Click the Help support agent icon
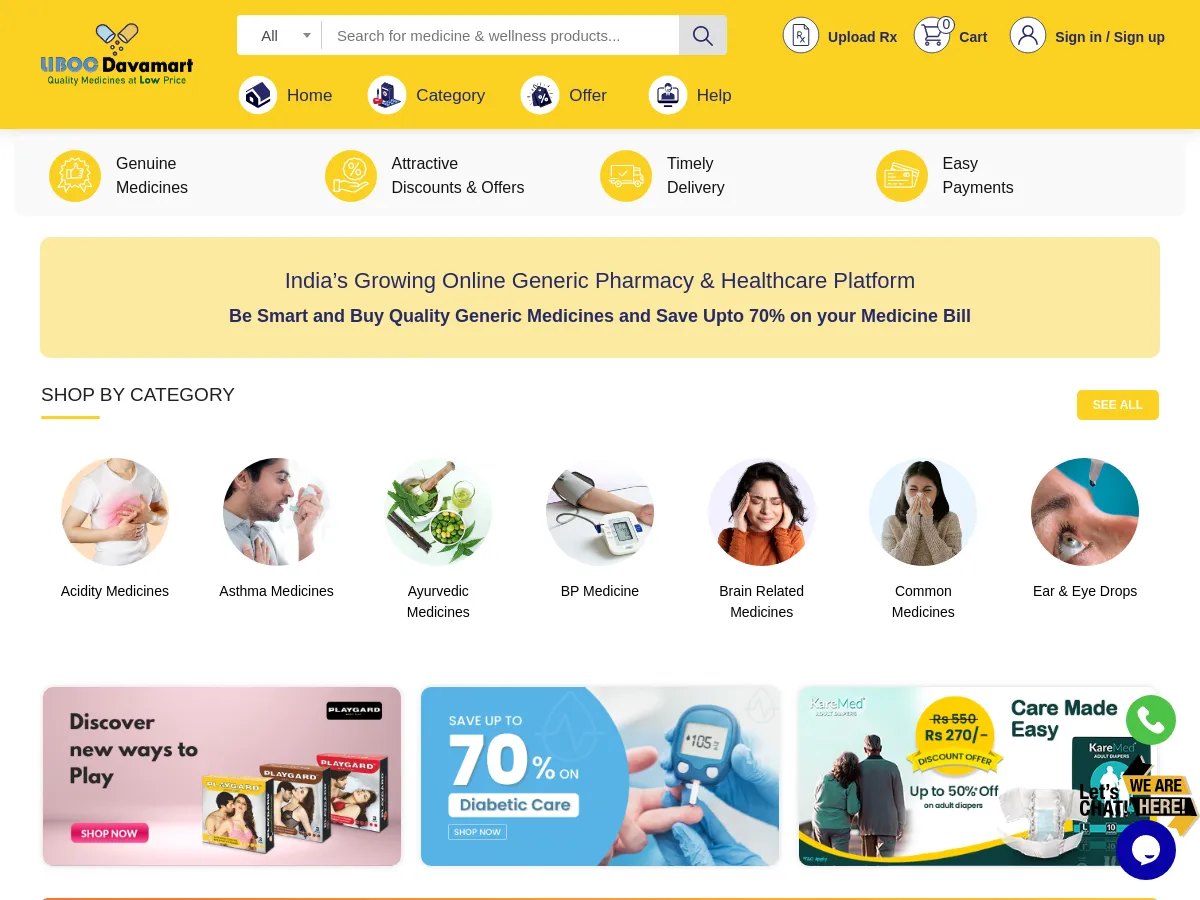The height and width of the screenshot is (900, 1200). pos(668,95)
